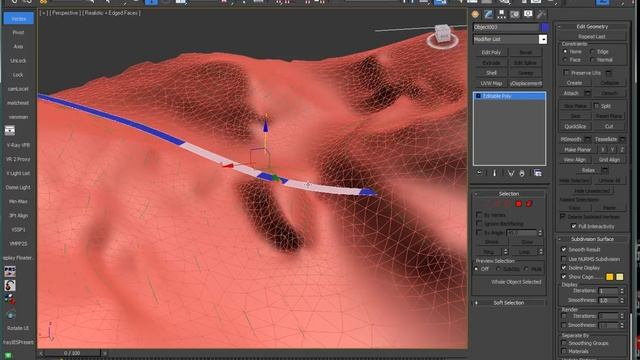This screenshot has height=360, width=640.
Task: Adjust By Angle spinner arrows
Action: pos(540,233)
